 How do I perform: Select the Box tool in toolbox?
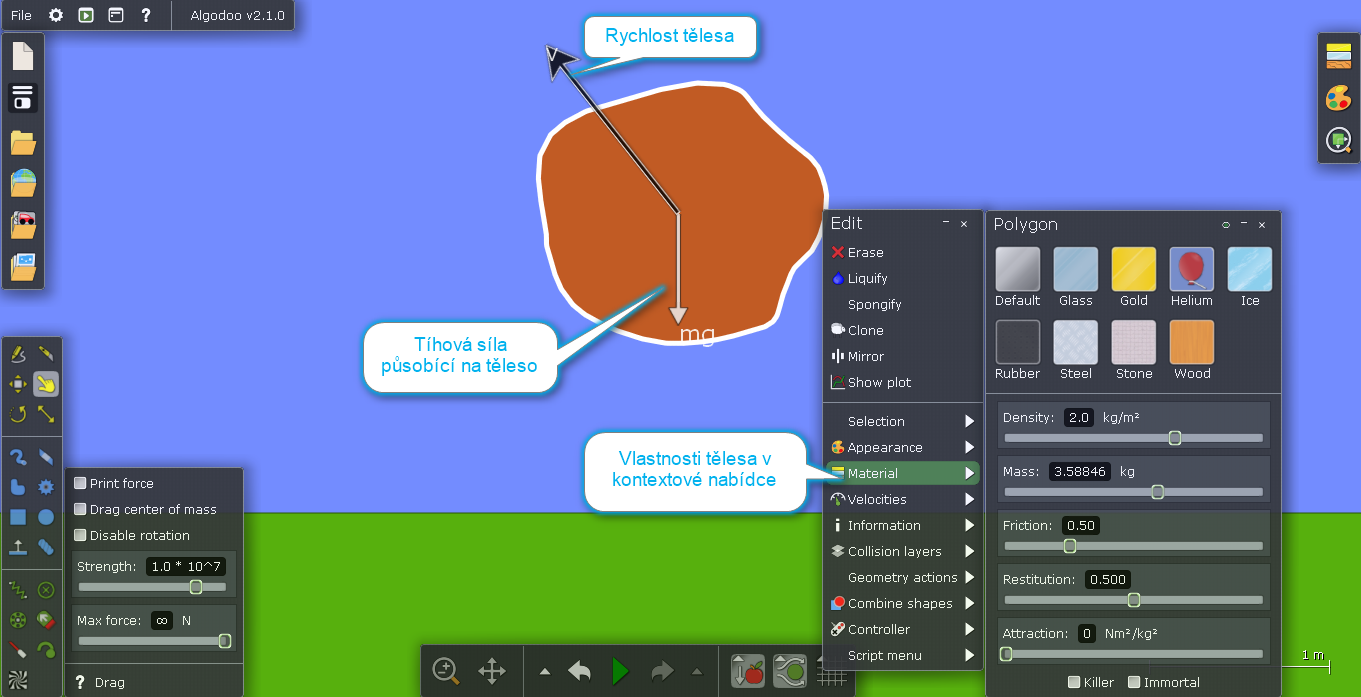(x=18, y=517)
